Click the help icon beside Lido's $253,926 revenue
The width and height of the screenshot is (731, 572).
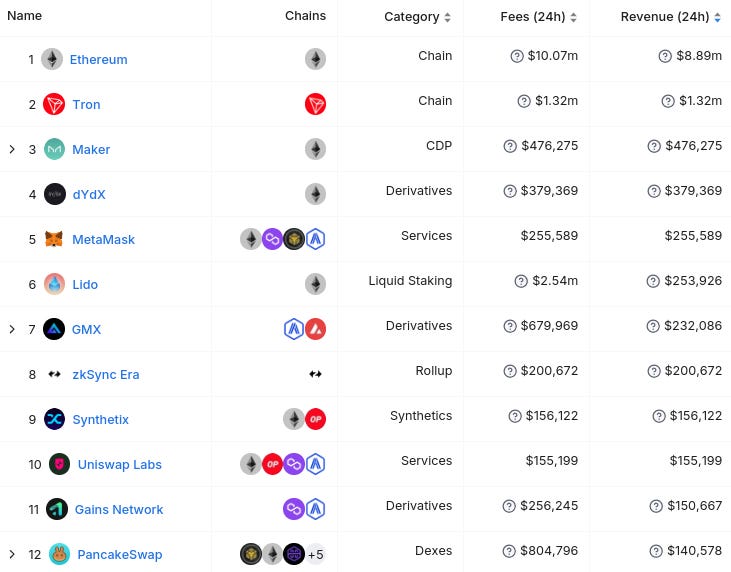point(653,281)
